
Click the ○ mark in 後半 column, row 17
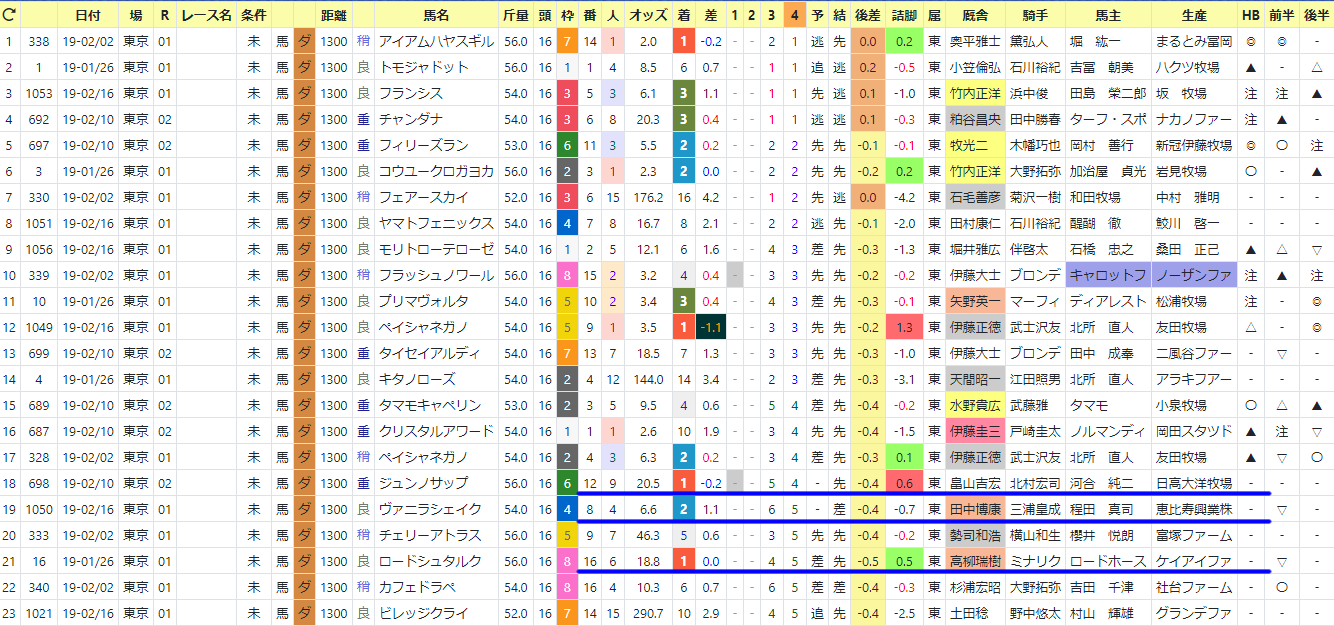click(x=1317, y=457)
